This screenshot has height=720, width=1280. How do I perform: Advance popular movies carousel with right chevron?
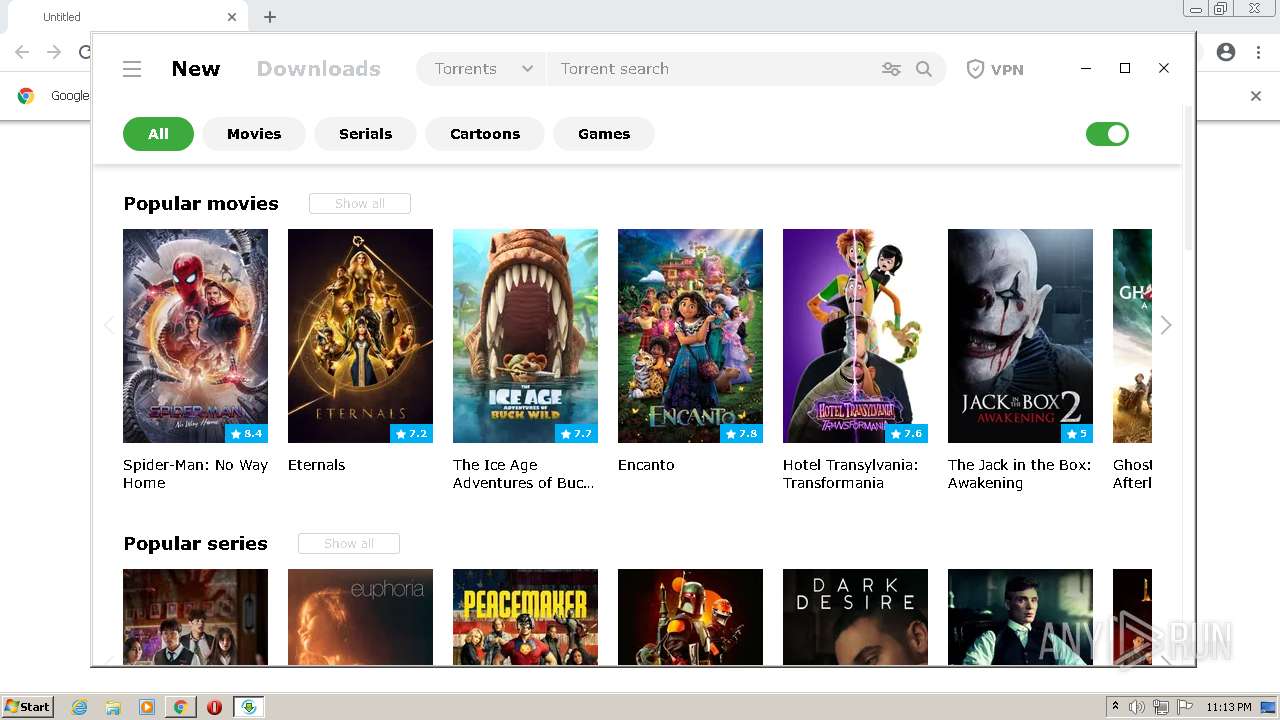pyautogui.click(x=1166, y=325)
